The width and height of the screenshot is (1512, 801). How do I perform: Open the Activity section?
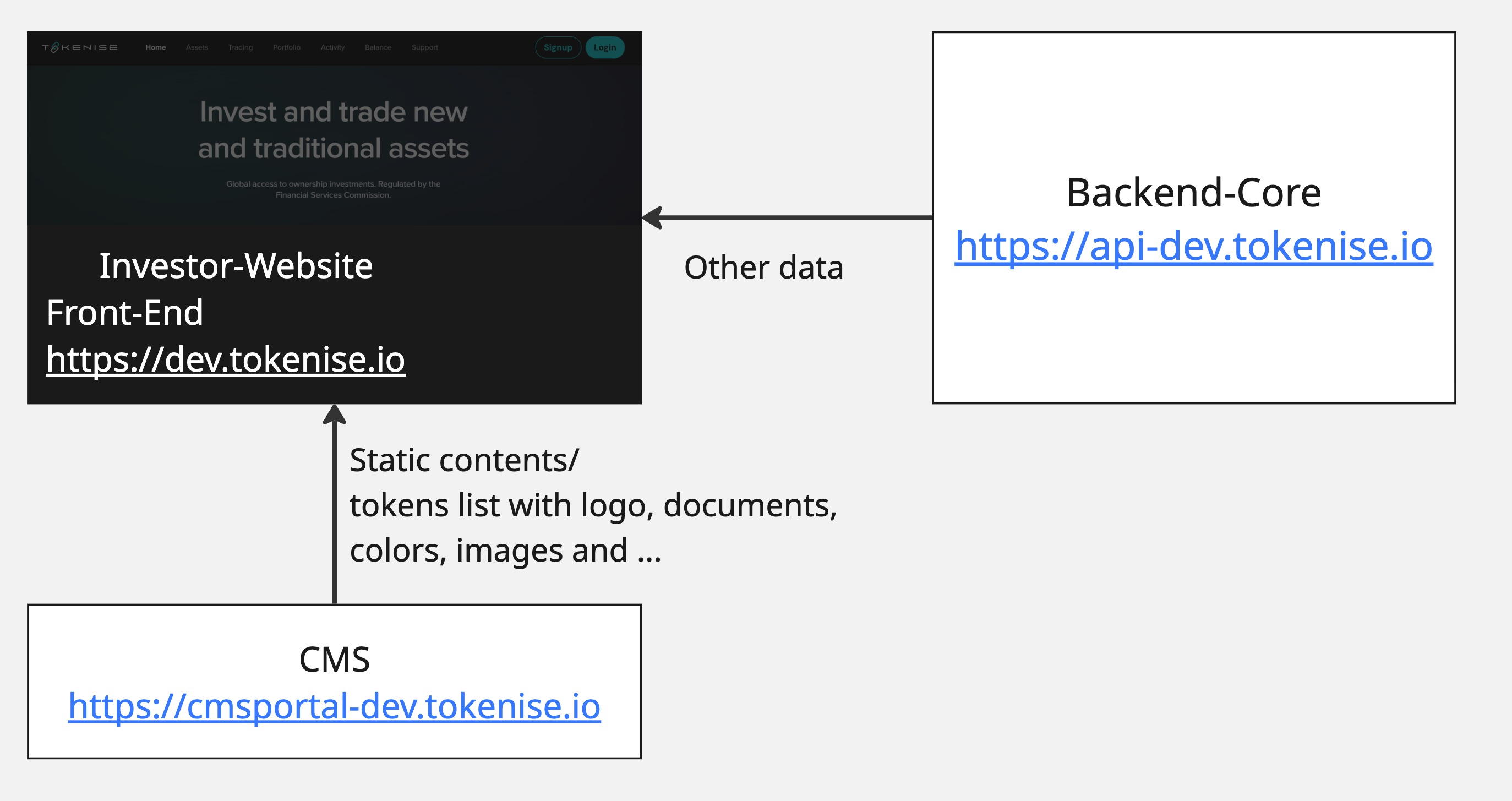click(x=332, y=47)
